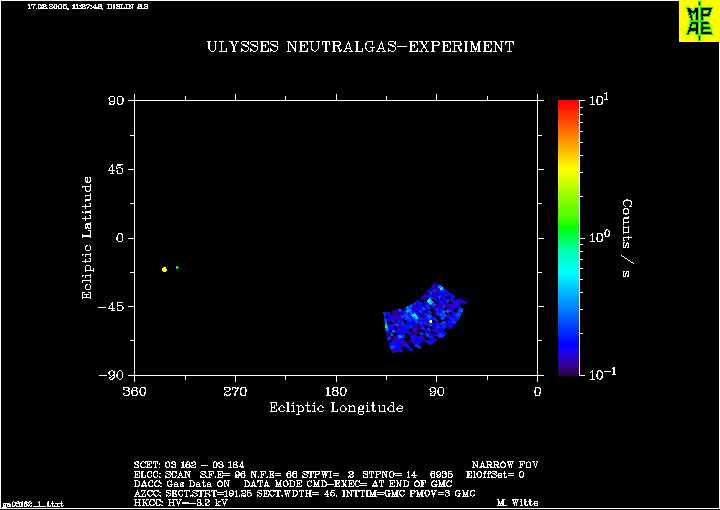Click the dark blue bottom of the color bar
The height and width of the screenshot is (510, 720).
point(568,367)
